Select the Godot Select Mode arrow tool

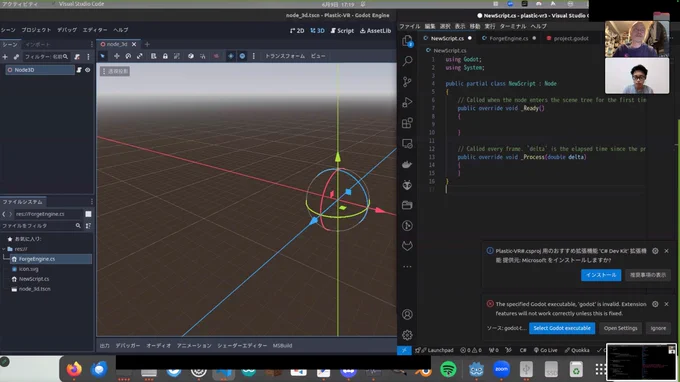coord(103,56)
